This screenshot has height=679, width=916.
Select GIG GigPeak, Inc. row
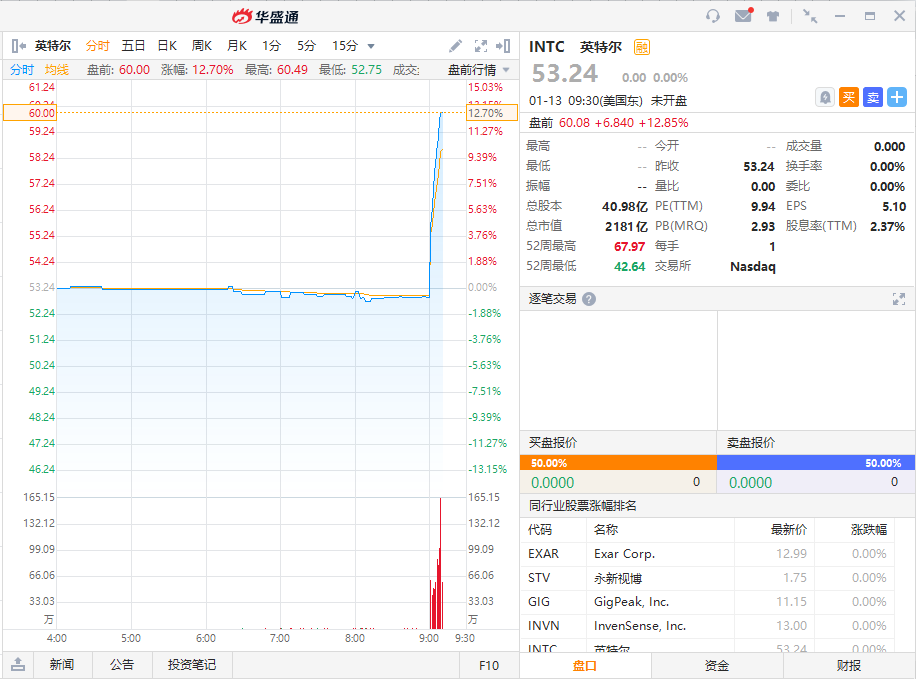(x=707, y=602)
